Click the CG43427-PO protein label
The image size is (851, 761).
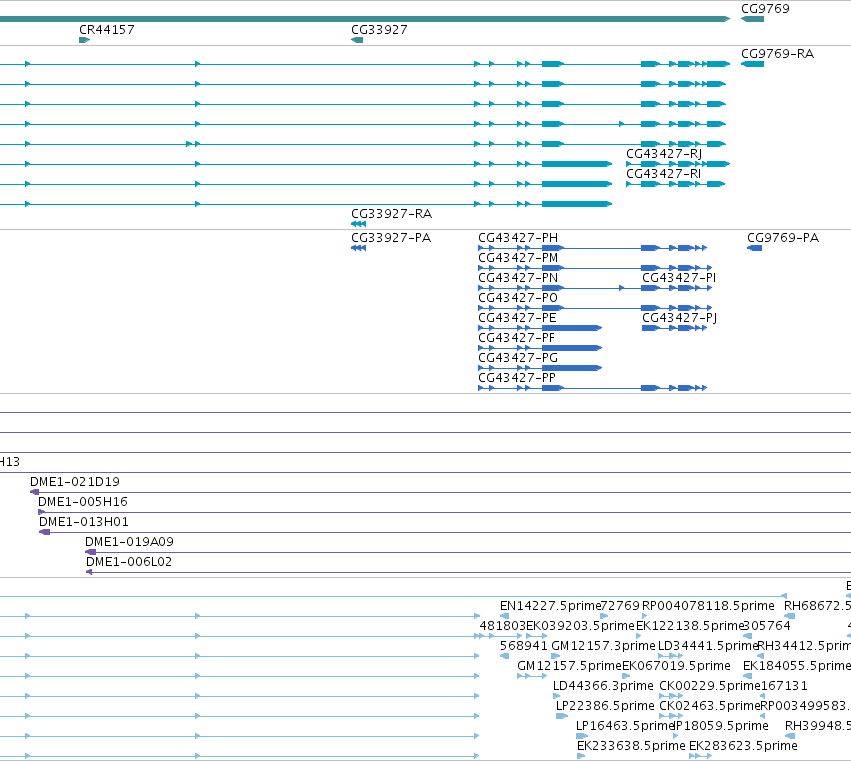point(518,298)
